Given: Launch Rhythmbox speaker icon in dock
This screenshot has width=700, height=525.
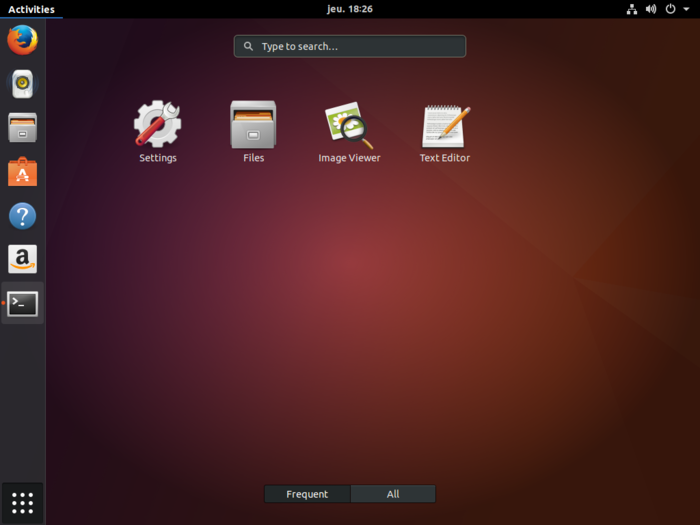Looking at the screenshot, I should [x=22, y=83].
